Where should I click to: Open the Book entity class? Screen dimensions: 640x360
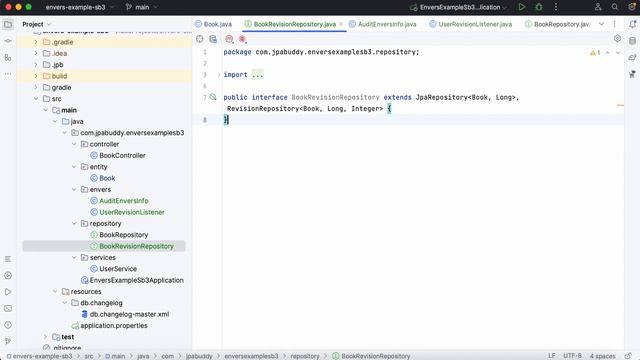click(x=103, y=178)
